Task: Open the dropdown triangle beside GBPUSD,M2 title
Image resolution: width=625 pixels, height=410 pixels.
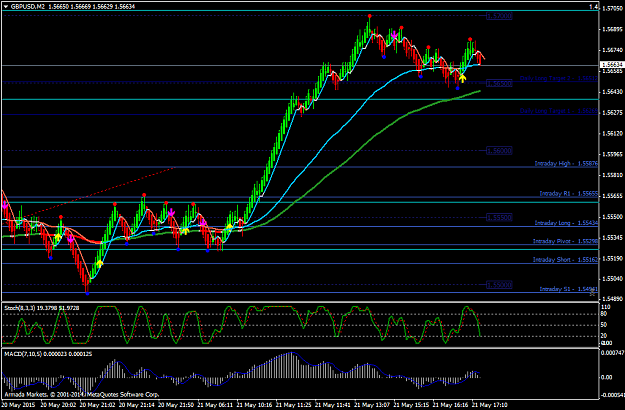Action: click(6, 6)
